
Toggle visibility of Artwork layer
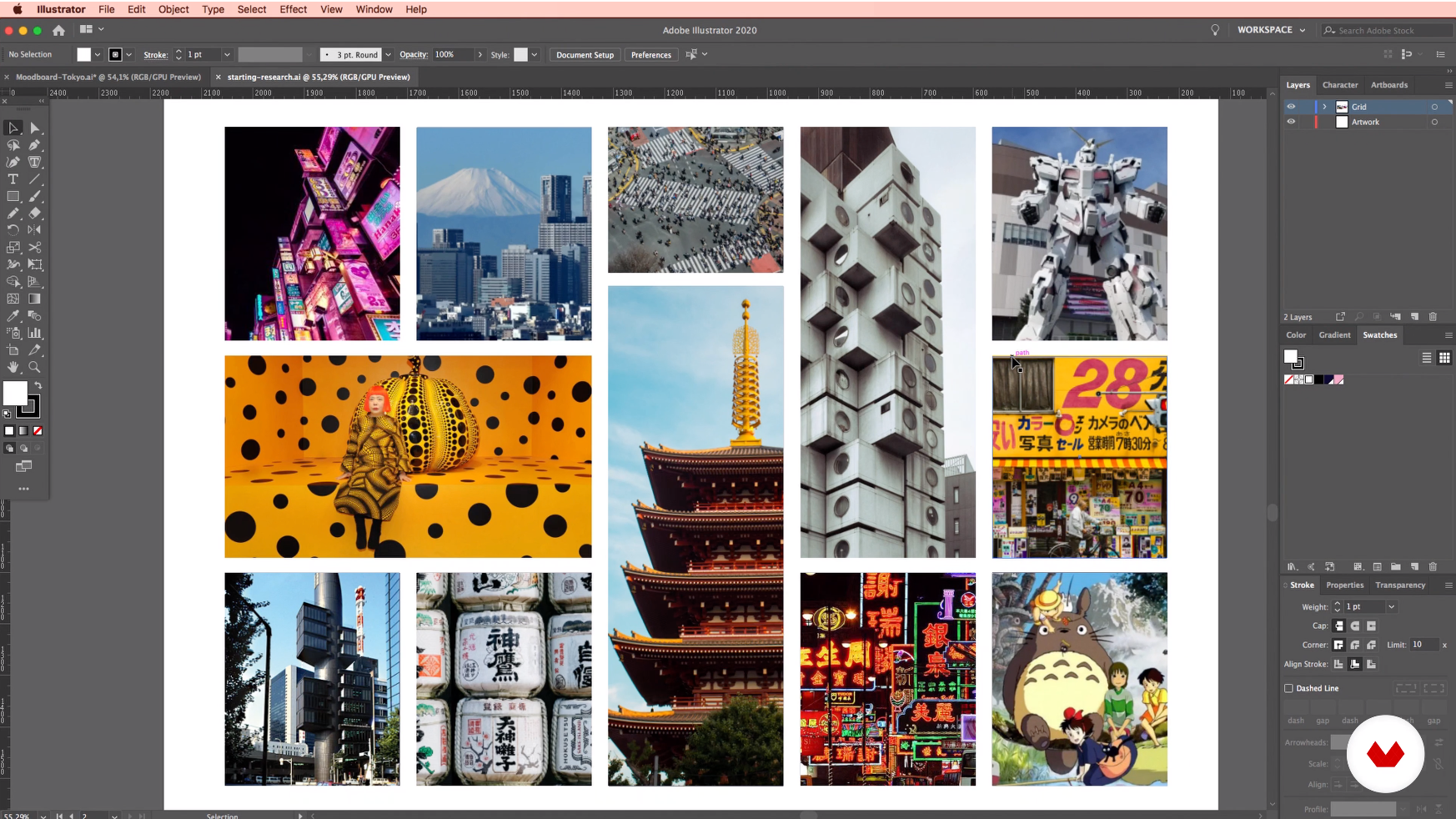pyautogui.click(x=1291, y=122)
